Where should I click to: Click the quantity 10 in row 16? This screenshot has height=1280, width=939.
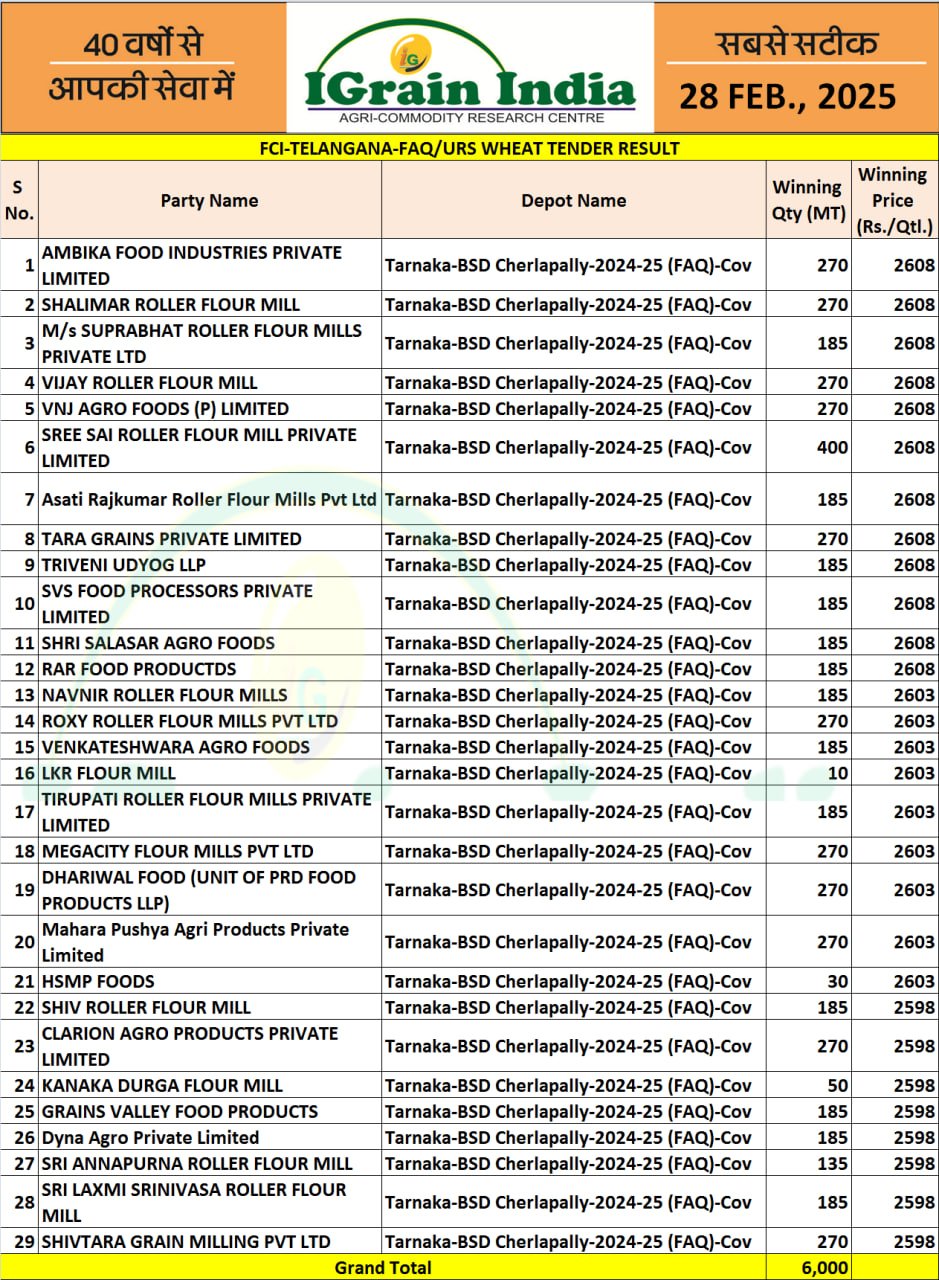point(837,773)
